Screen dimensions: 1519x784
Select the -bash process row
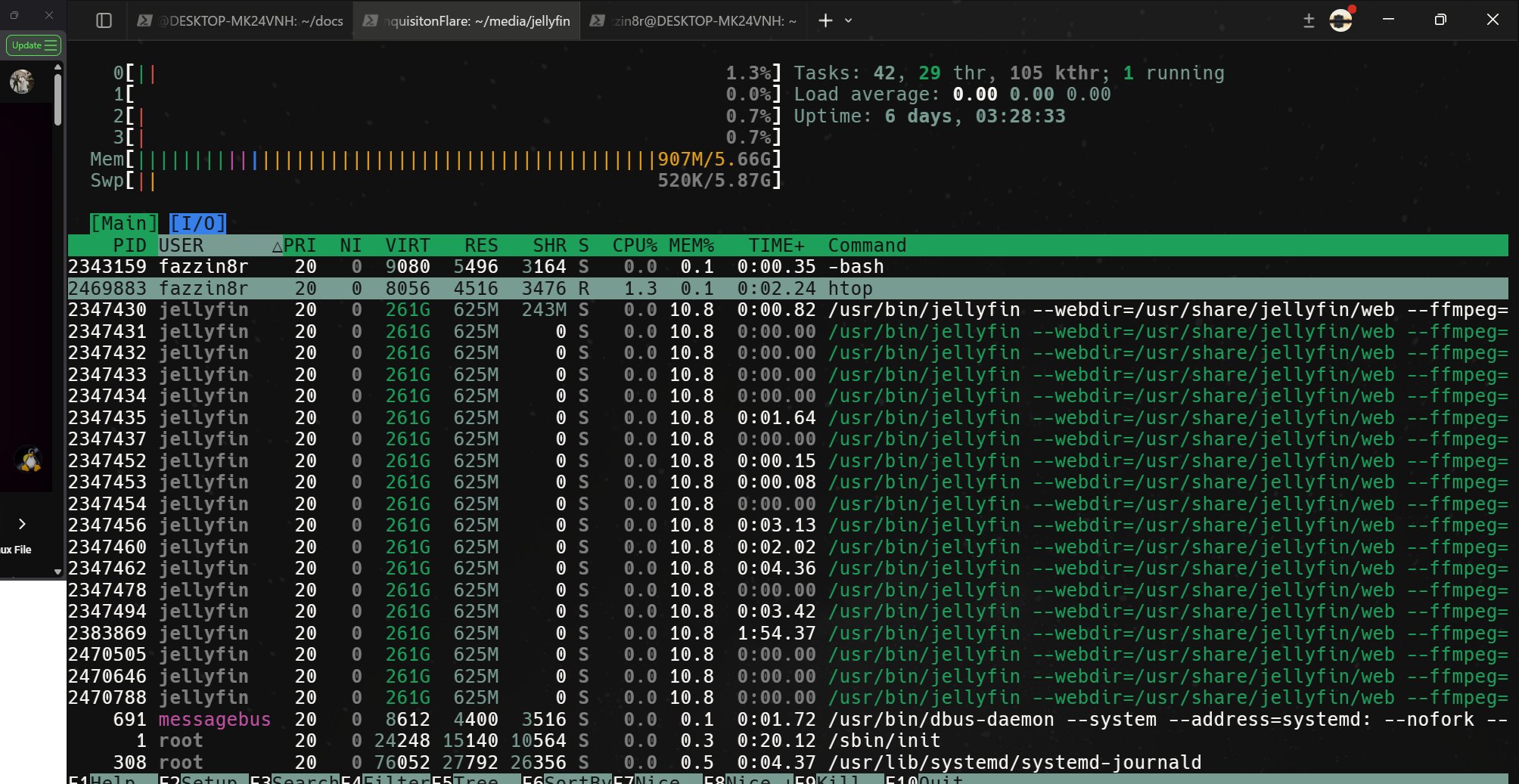[x=787, y=267]
